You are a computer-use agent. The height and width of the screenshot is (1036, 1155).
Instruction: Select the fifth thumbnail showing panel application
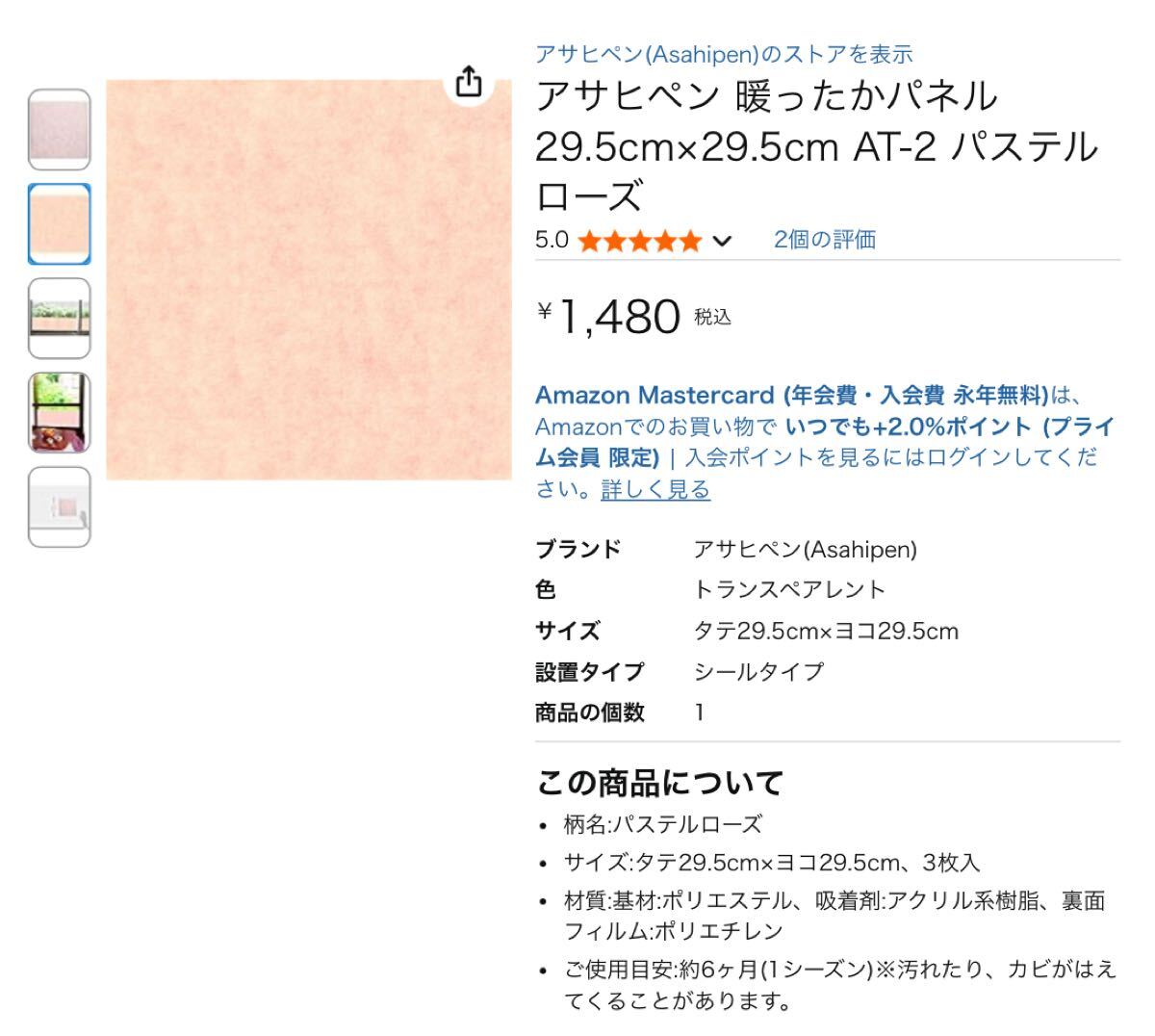click(60, 507)
